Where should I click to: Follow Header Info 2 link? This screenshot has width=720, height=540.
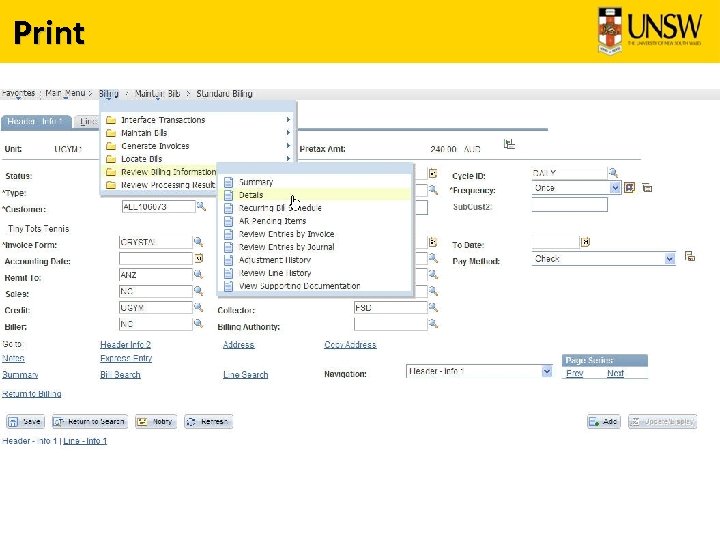pyautogui.click(x=125, y=344)
